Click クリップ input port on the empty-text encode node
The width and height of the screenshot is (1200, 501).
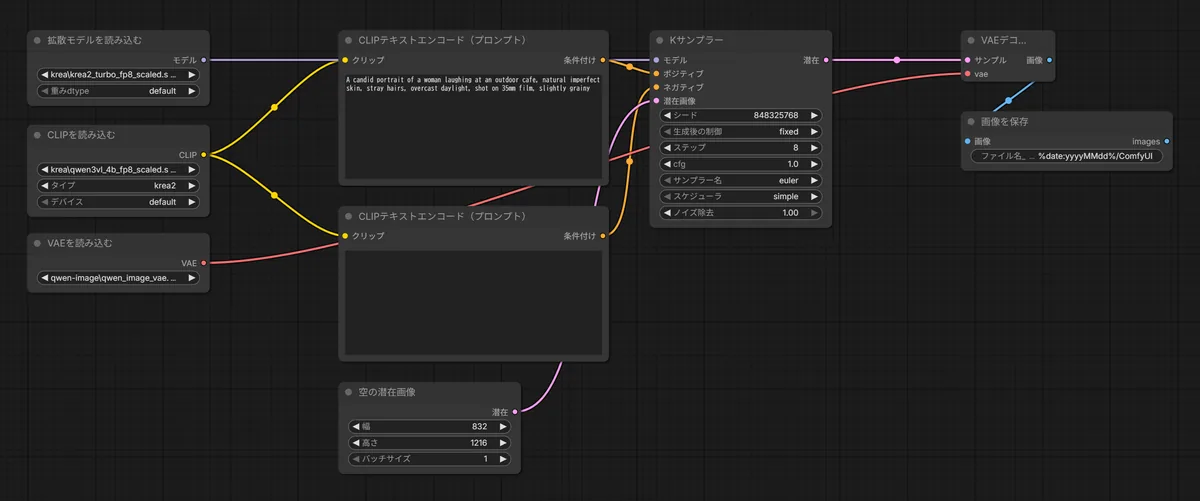tap(345, 236)
